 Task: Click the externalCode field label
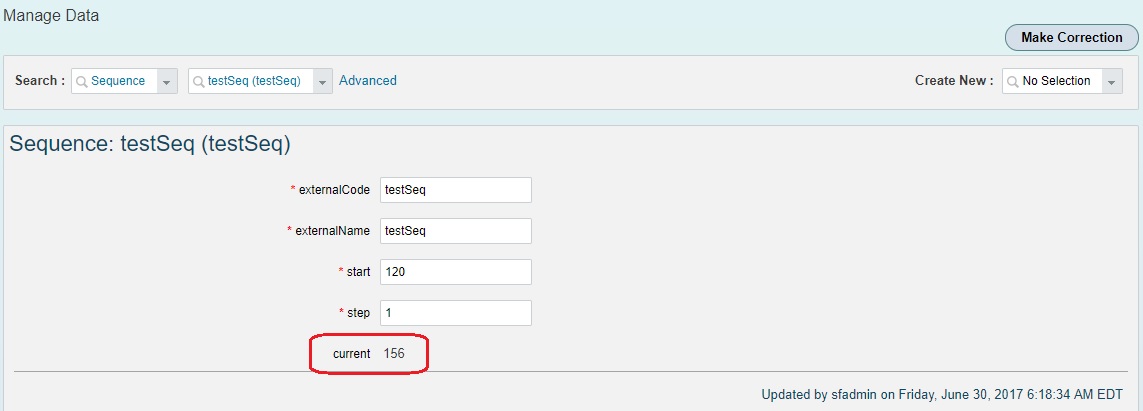click(x=335, y=190)
